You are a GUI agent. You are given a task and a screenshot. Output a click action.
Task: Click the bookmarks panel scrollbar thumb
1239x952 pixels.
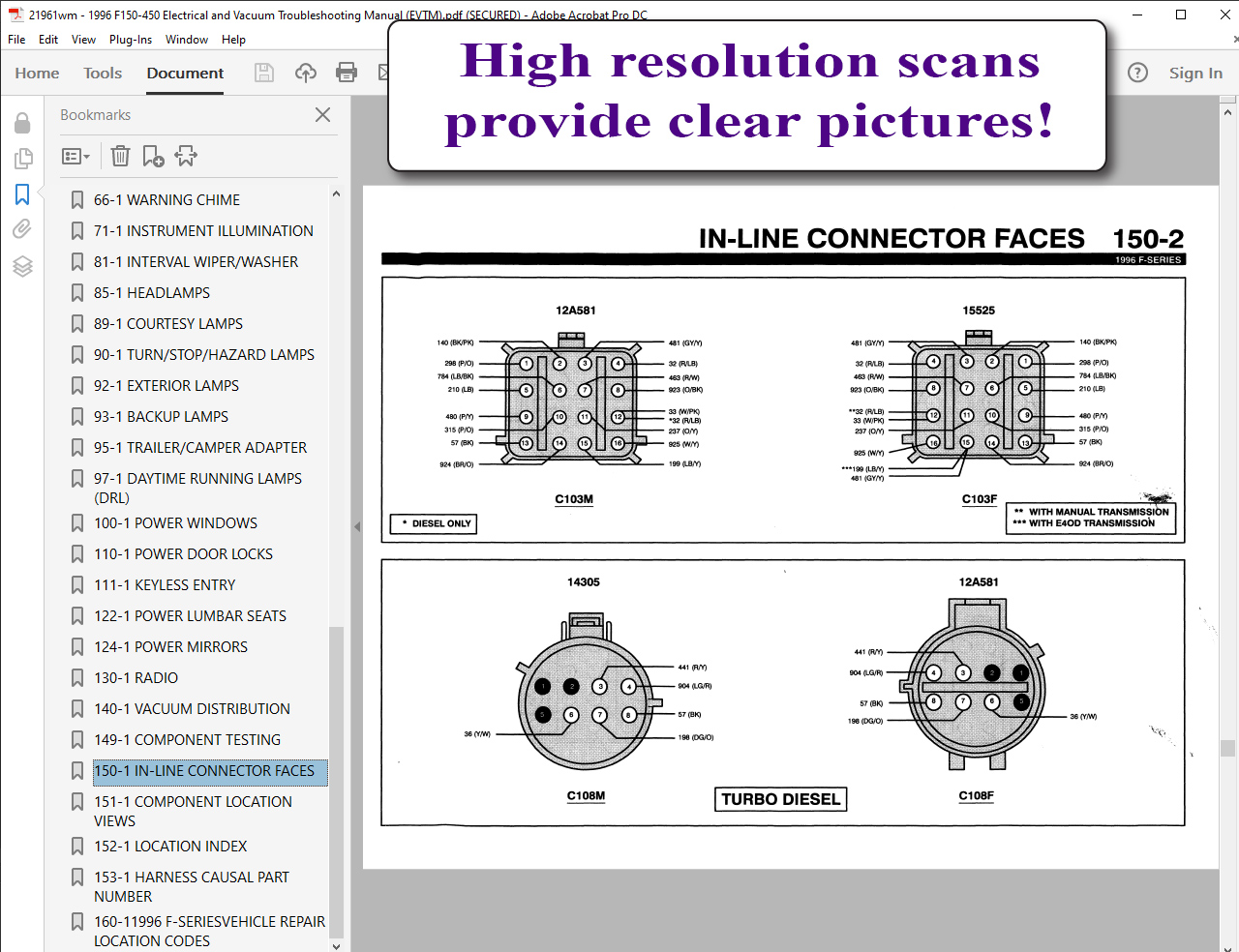point(336,782)
